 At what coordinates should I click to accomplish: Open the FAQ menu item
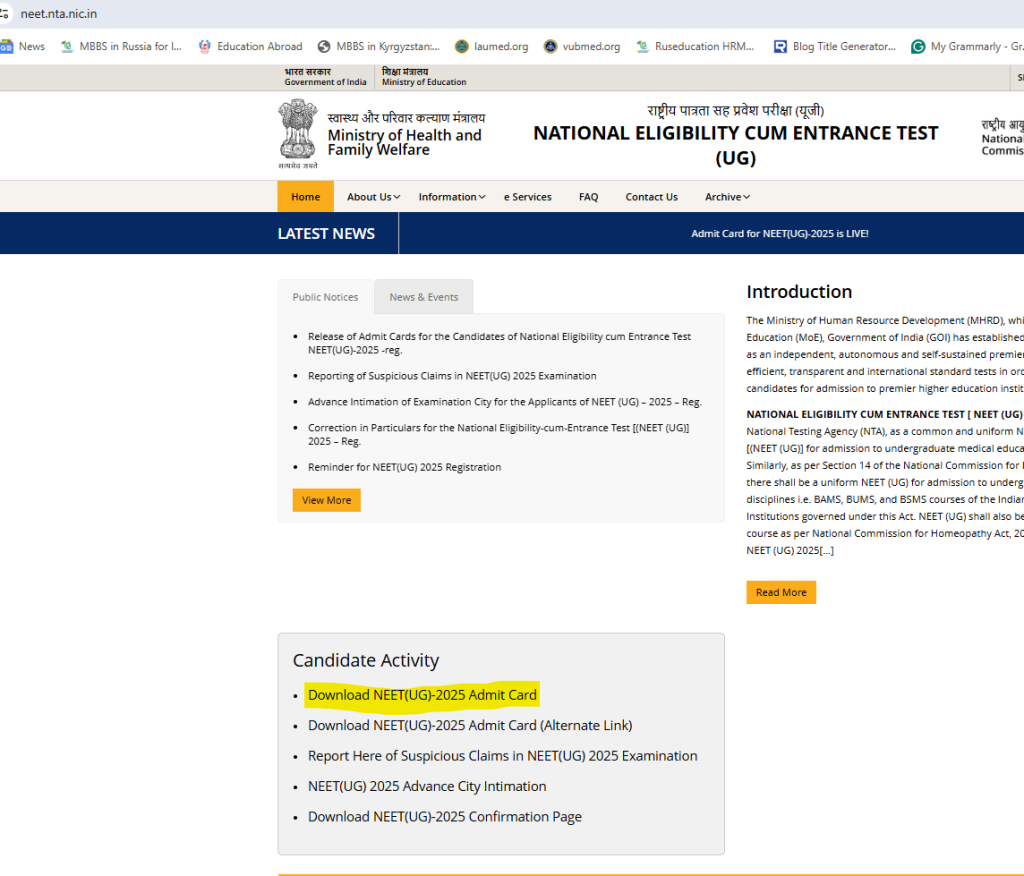coord(588,197)
